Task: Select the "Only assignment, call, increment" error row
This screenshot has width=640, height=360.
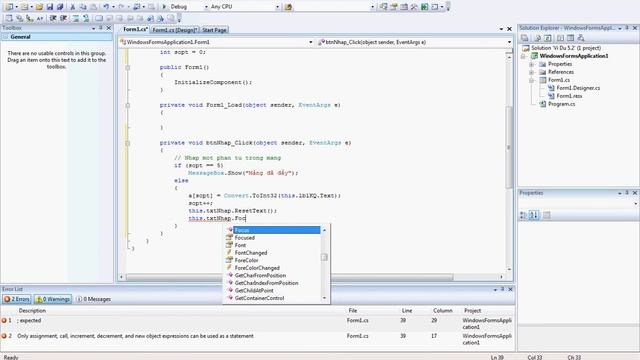Action: click(x=257, y=339)
